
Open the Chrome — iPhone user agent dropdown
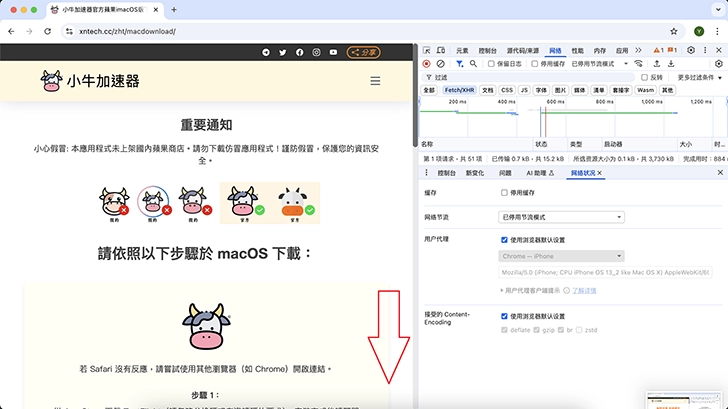pyautogui.click(x=561, y=256)
